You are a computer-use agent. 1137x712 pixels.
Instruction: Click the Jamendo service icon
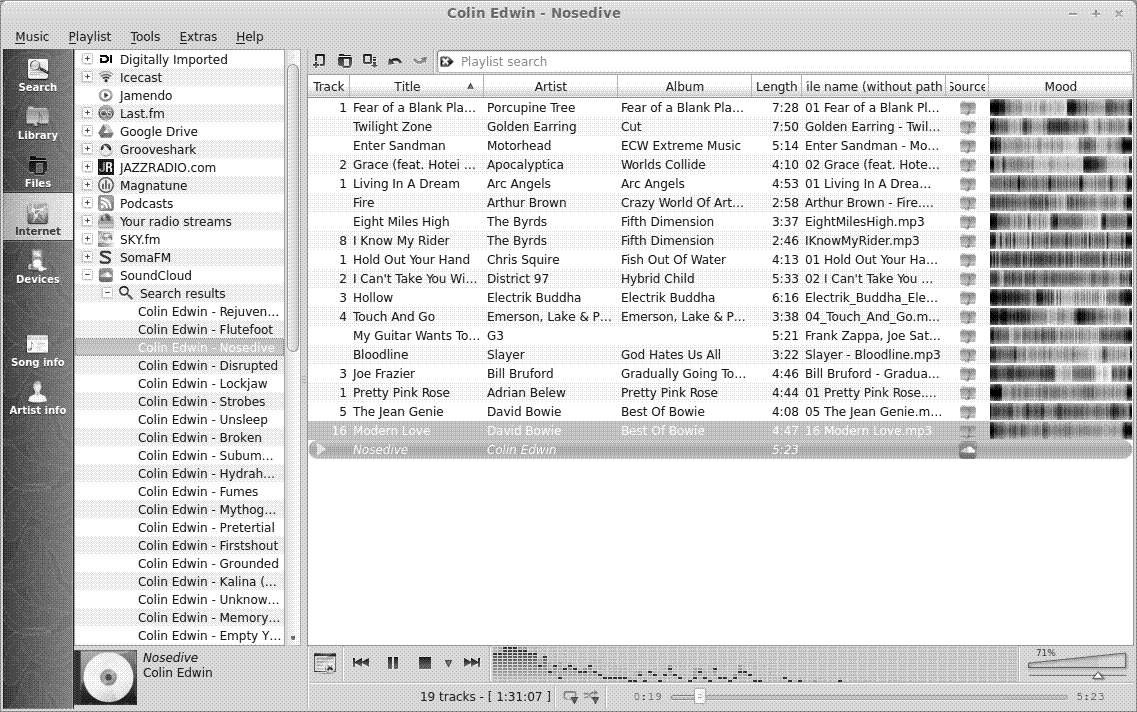coord(106,95)
